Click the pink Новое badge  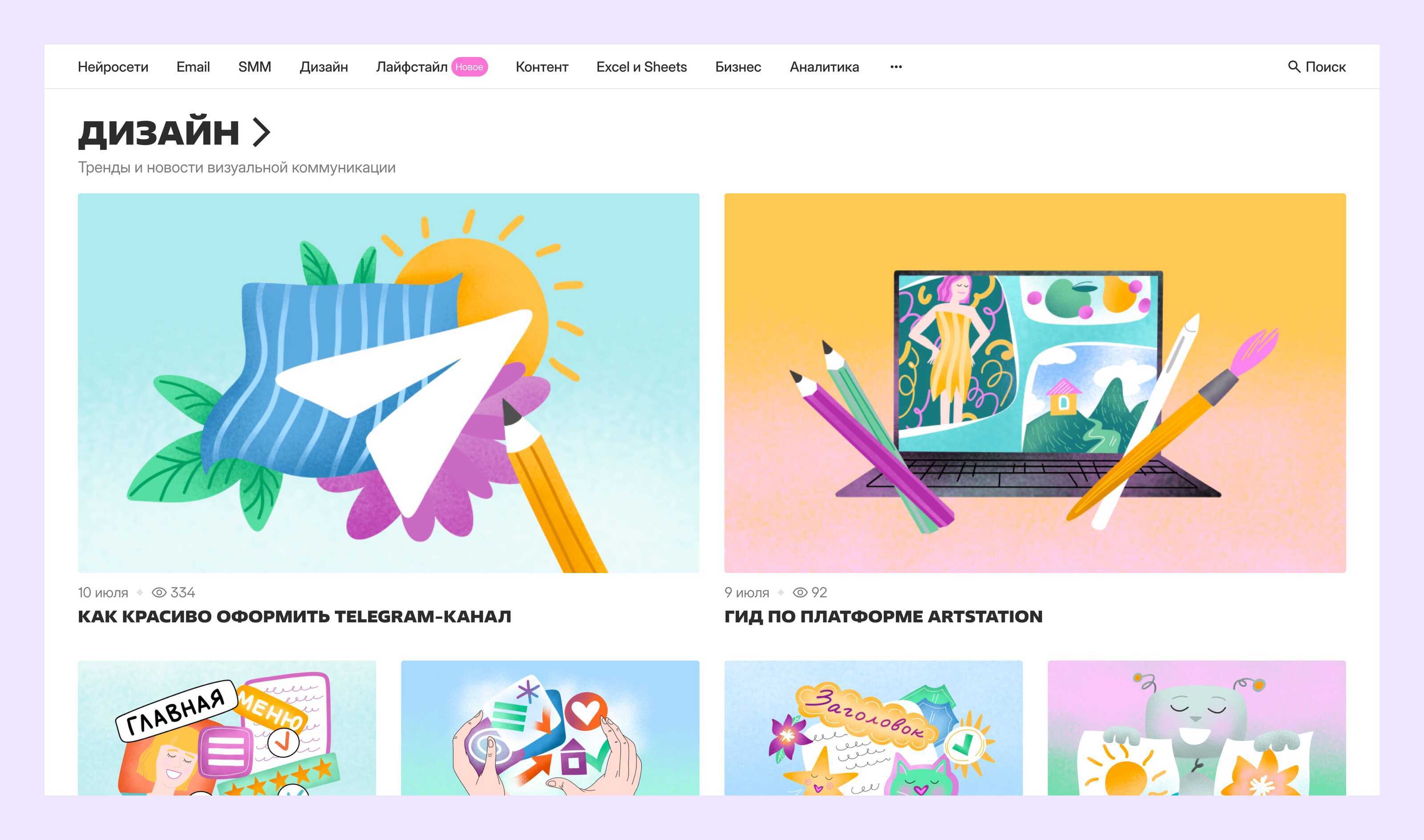(x=469, y=67)
